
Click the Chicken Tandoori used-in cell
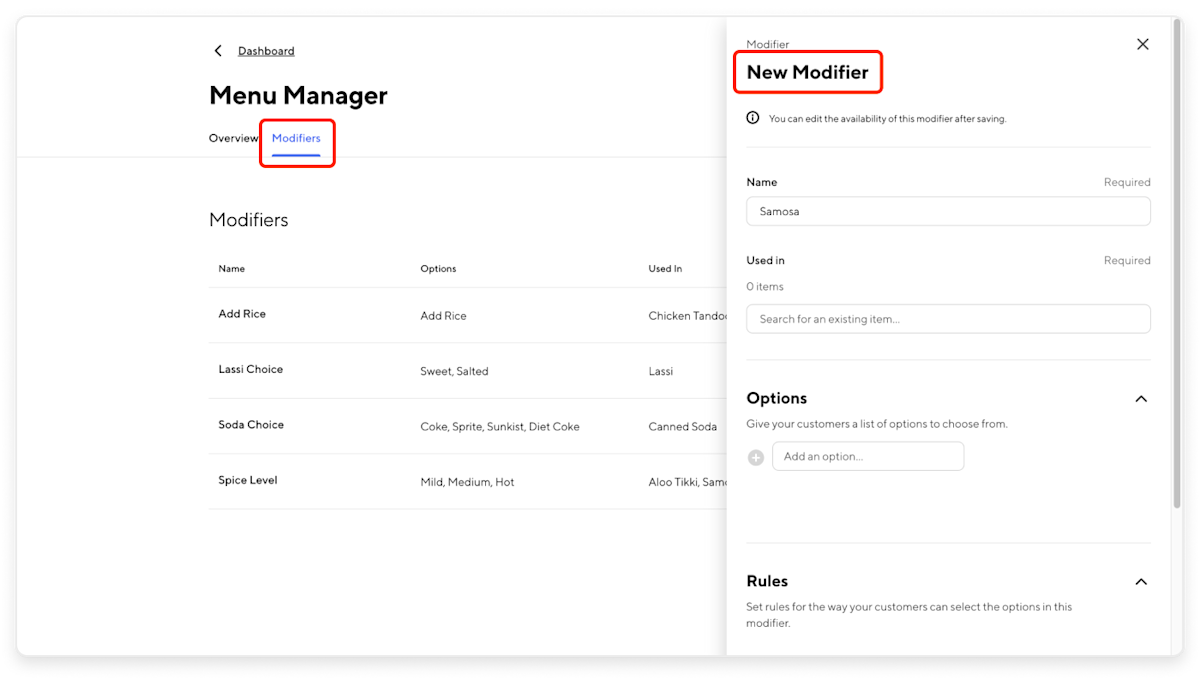[x=688, y=316]
